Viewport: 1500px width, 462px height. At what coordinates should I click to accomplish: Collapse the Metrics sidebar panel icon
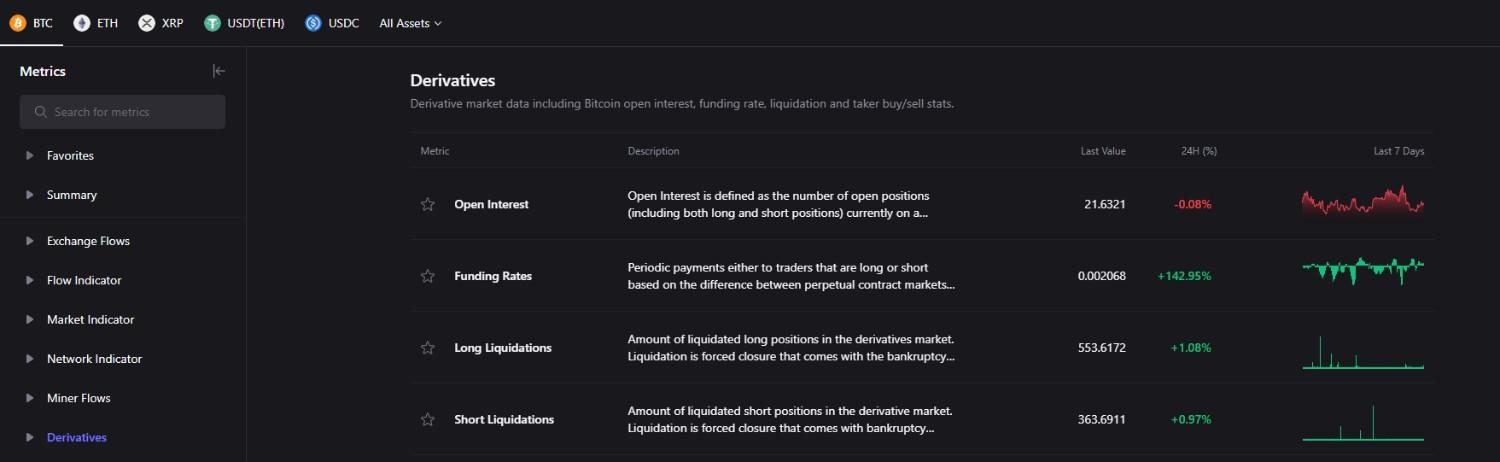219,71
